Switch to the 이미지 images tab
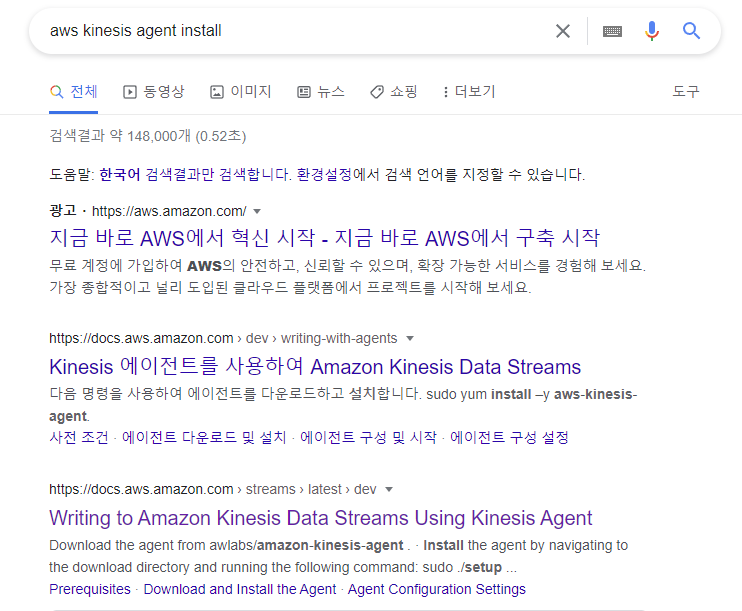Image resolution: width=742 pixels, height=611 pixels. 240,91
